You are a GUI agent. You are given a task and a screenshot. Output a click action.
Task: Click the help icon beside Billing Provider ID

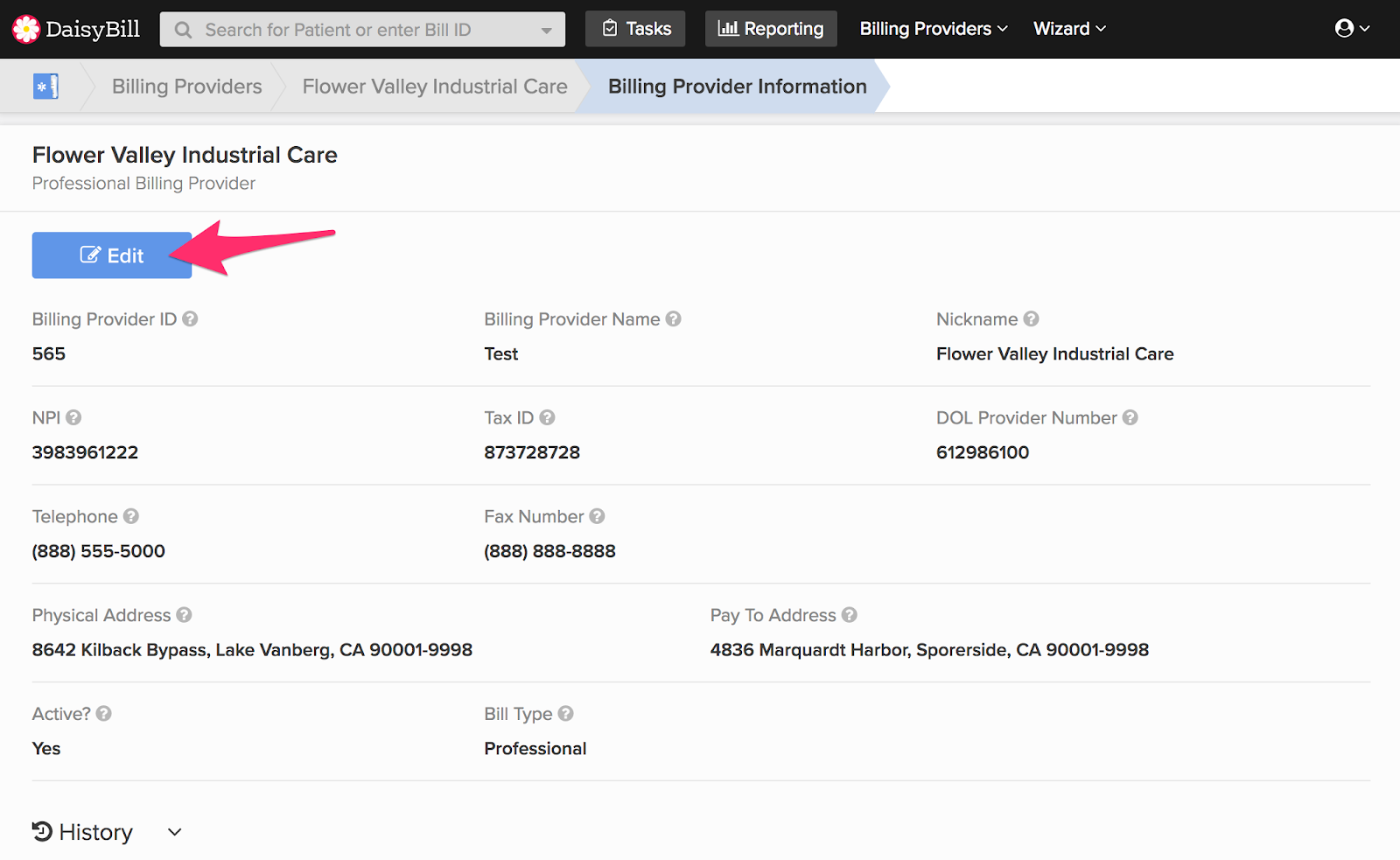[x=190, y=319]
